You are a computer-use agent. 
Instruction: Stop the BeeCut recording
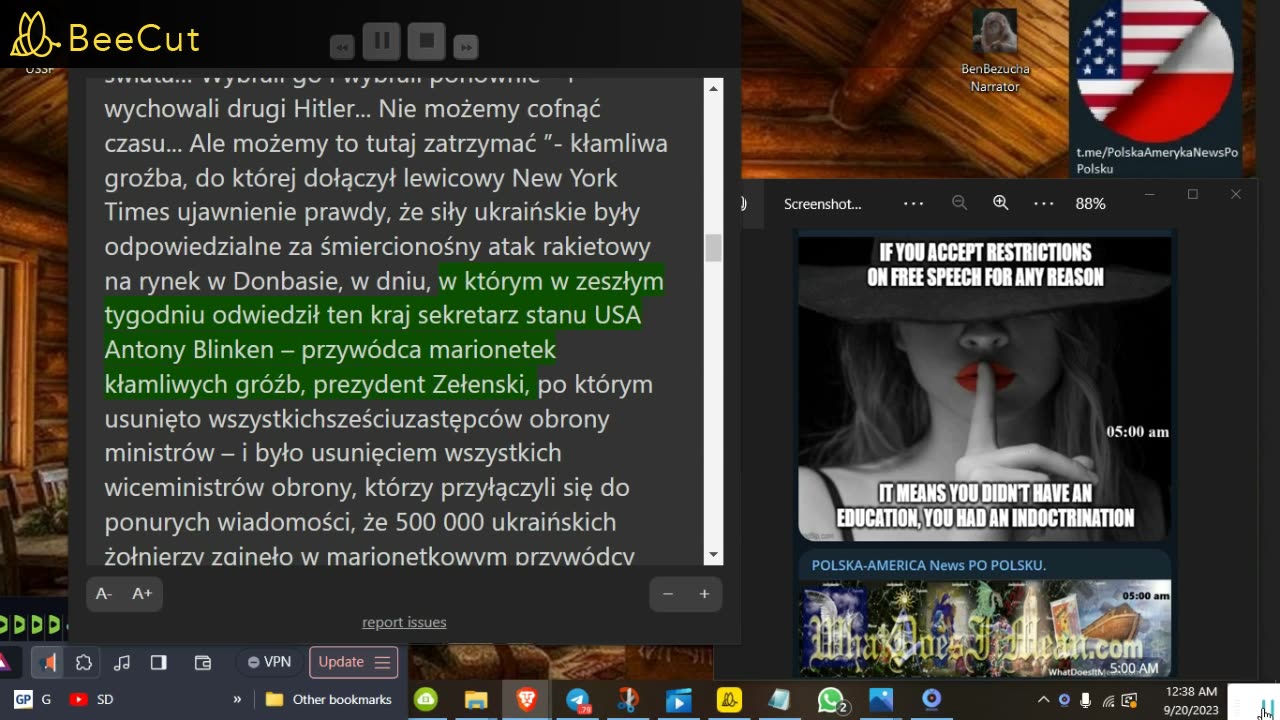[x=427, y=42]
